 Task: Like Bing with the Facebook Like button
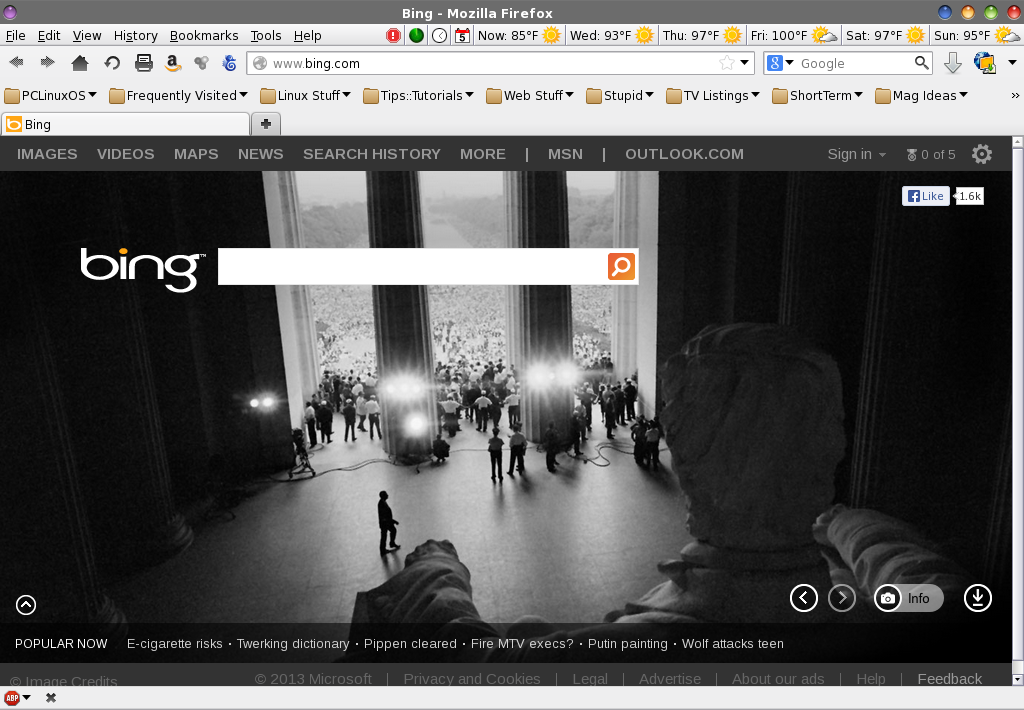[x=925, y=196]
